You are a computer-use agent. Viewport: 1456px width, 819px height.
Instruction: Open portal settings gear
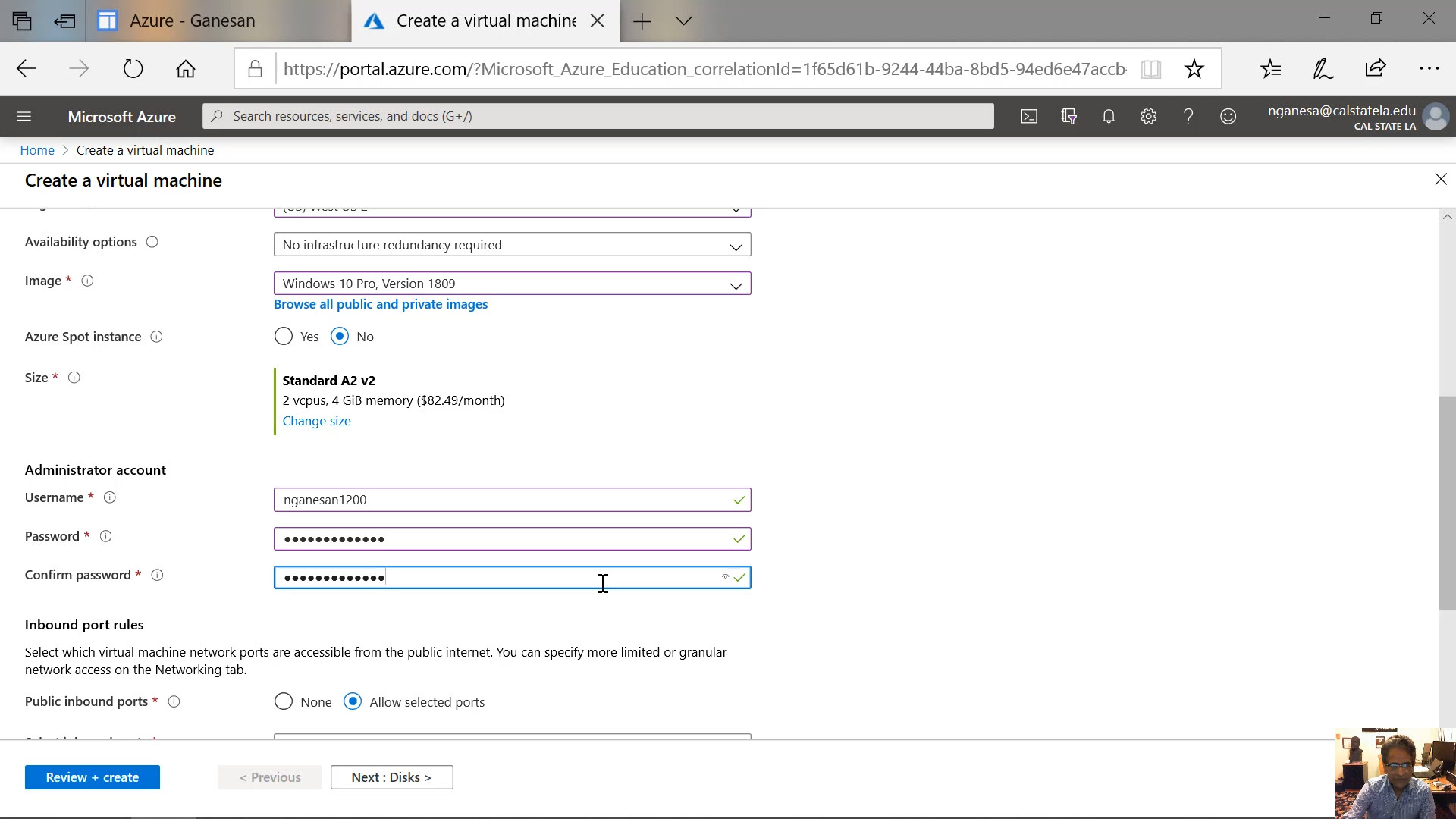[1148, 116]
